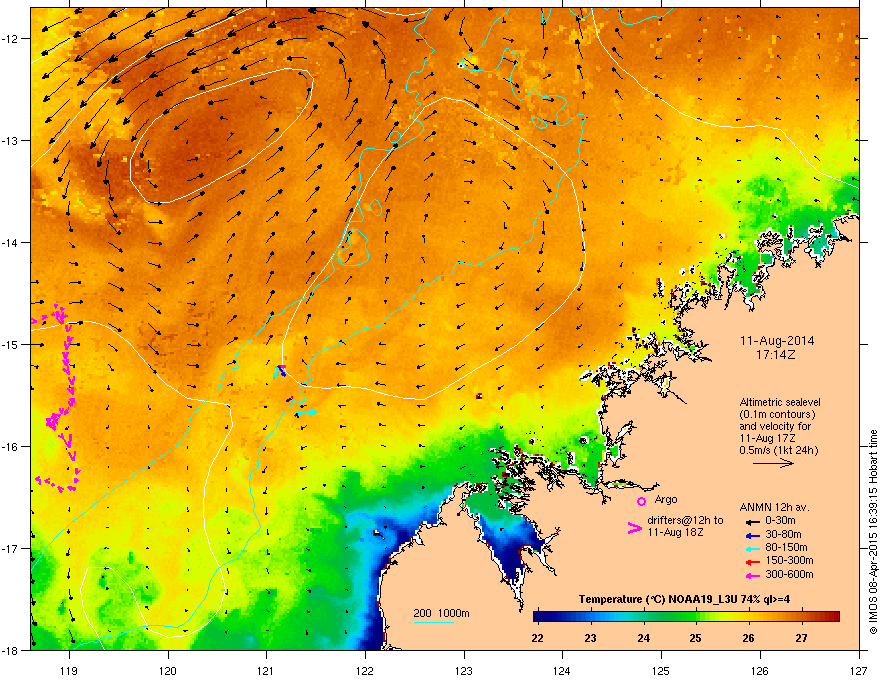Click the '150-300m' depth label
The image size is (880, 680).
pos(789,560)
